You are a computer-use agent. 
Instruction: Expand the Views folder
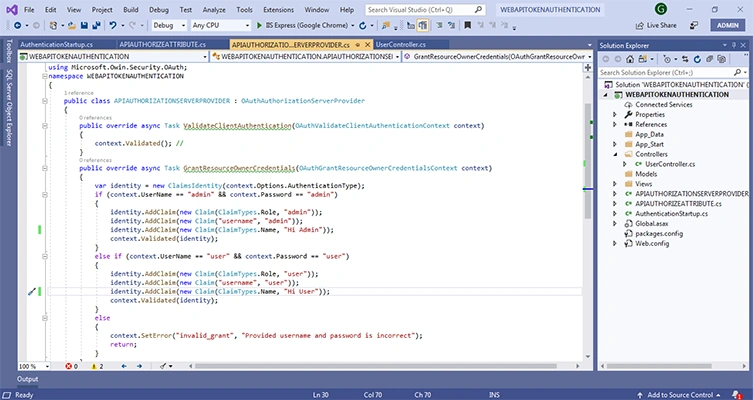click(x=615, y=184)
